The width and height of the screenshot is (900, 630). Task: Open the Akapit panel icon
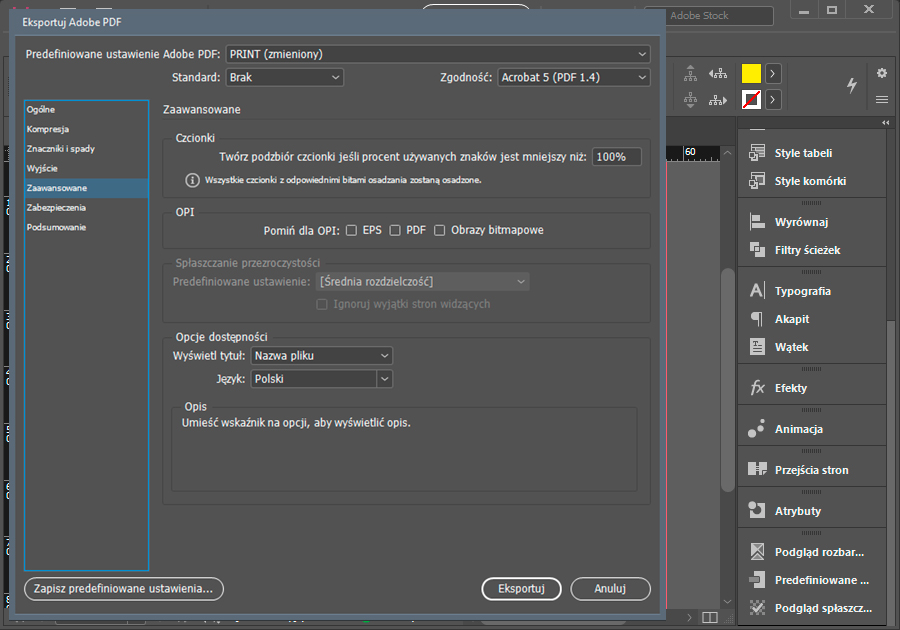coord(757,318)
